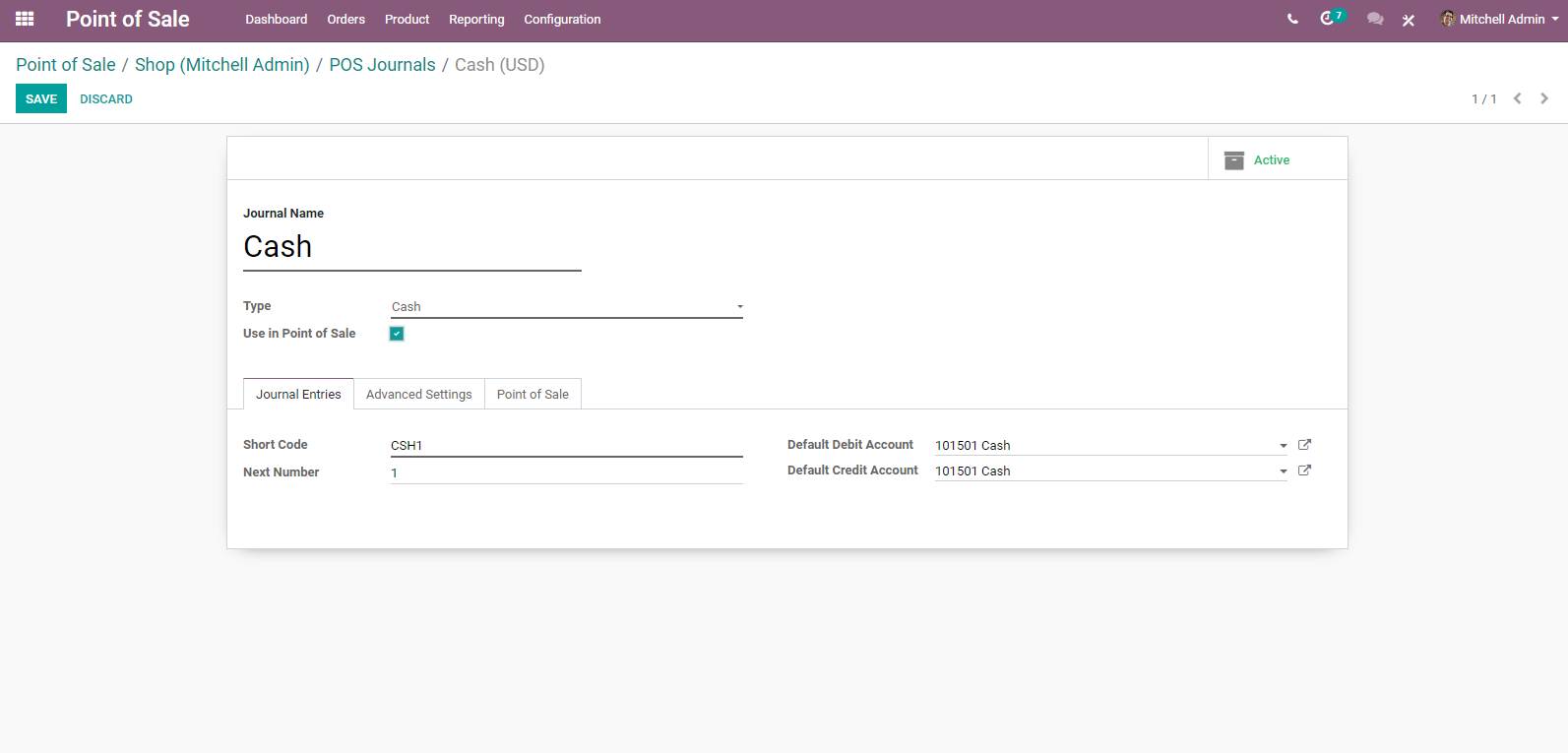Open the Reporting menu
Image resolution: width=1568 pixels, height=753 pixels.
[x=476, y=20]
